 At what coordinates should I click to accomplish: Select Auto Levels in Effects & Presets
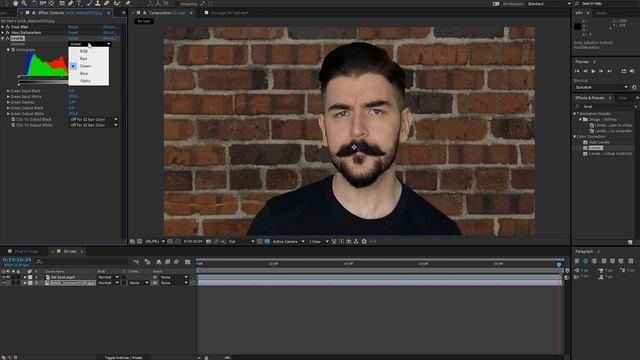pyautogui.click(x=599, y=142)
